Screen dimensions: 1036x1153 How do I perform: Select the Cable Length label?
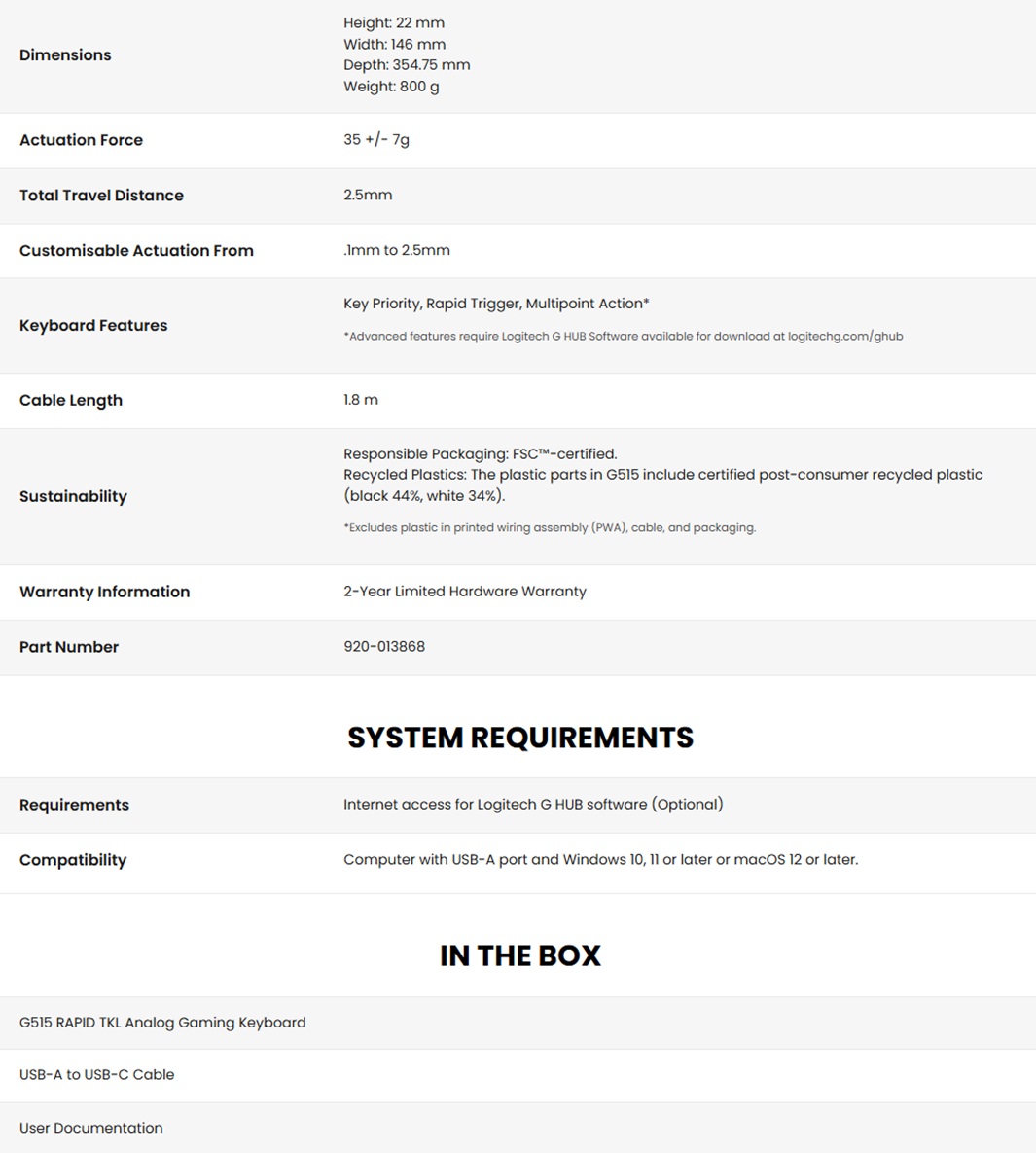(x=71, y=401)
